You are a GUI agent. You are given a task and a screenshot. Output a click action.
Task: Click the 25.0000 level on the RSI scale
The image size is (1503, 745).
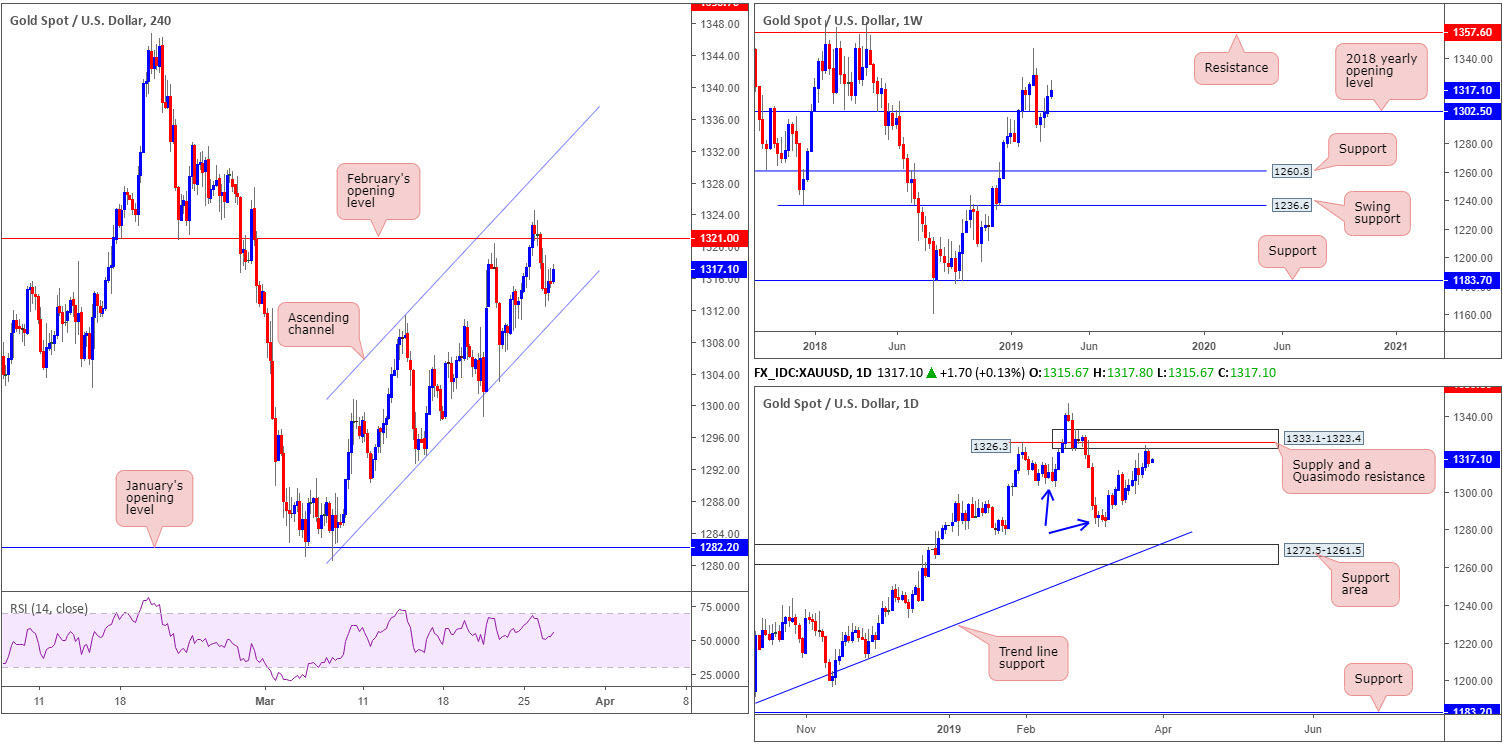tap(718, 675)
